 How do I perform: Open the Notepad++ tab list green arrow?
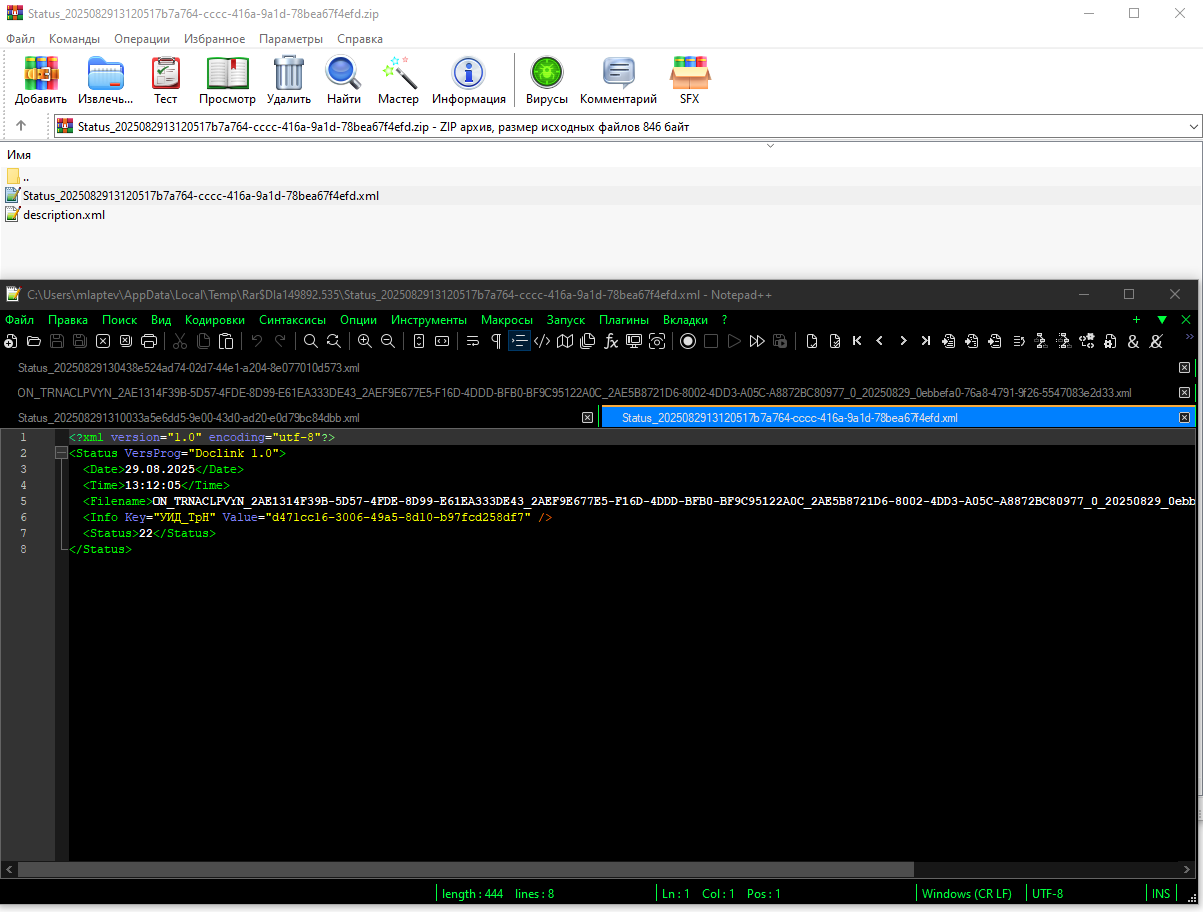[x=1161, y=320]
